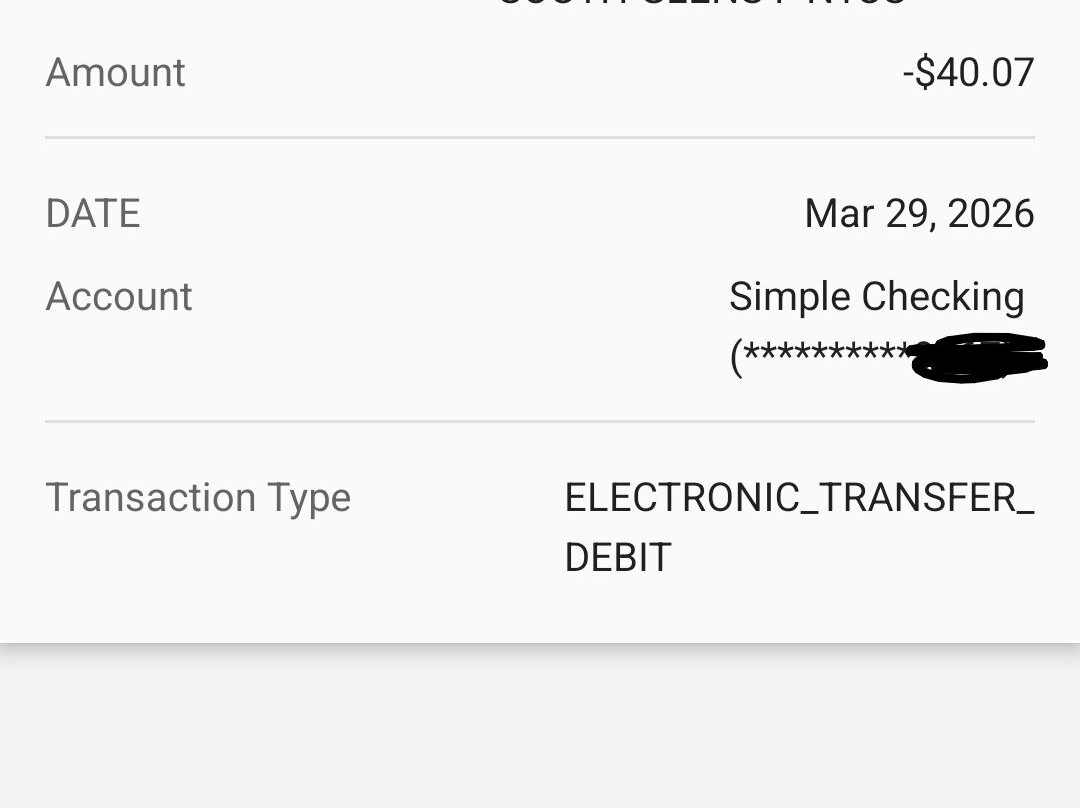Viewport: 1080px width, 808px height.
Task: Select the -$40.07 amount value
Action: pos(968,73)
